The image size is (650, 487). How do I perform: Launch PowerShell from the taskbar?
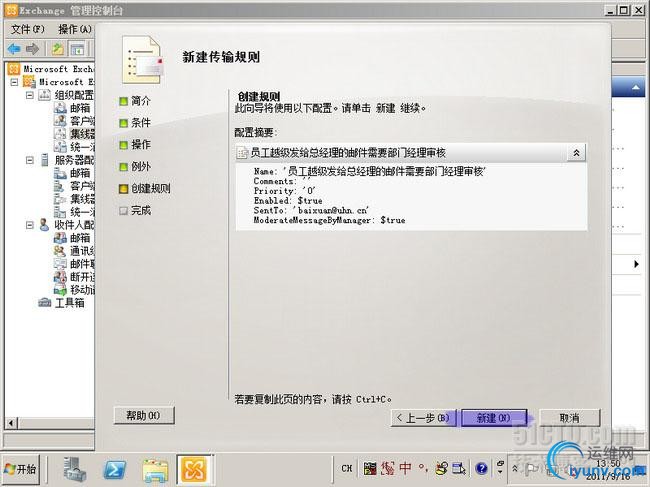click(114, 469)
